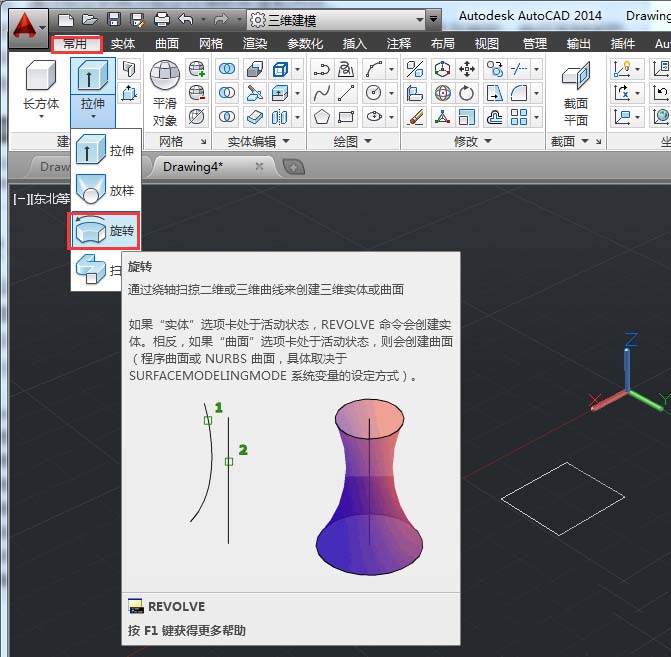671x657 pixels.
Task: Click the Polysolid icon beside Extrude
Action: (x=129, y=69)
